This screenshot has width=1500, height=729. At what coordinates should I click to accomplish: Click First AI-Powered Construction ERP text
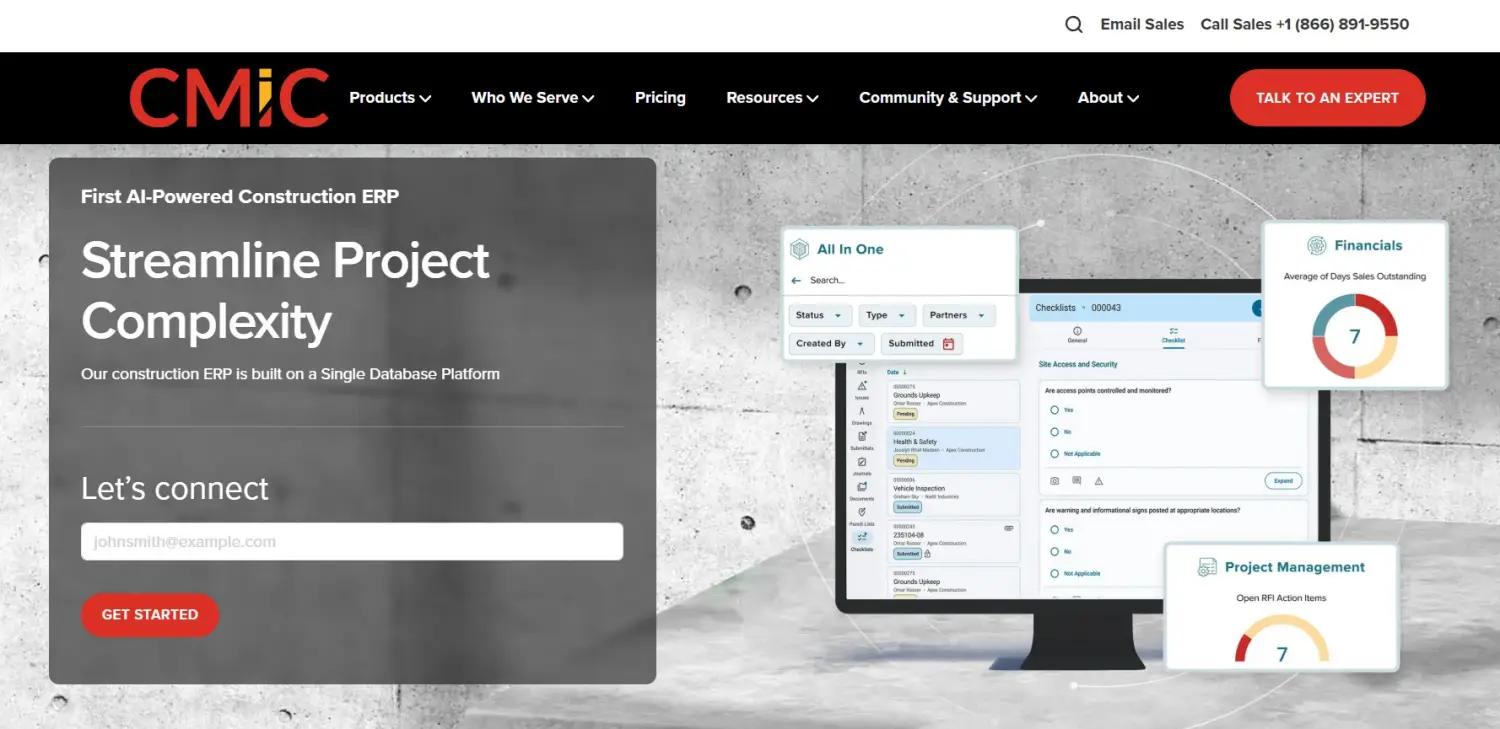240,197
